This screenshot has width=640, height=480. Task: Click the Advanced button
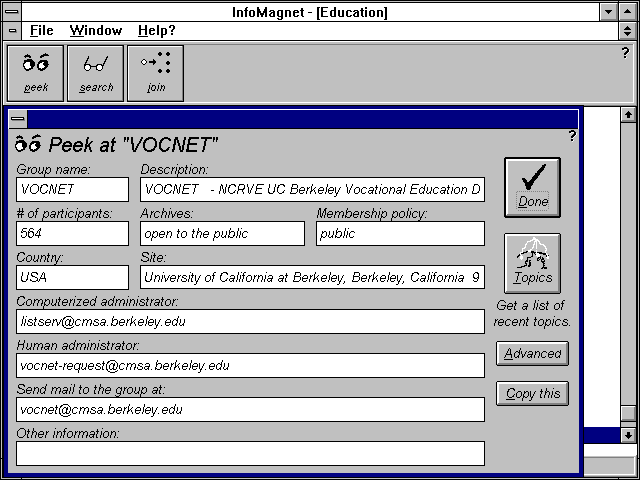coord(532,353)
